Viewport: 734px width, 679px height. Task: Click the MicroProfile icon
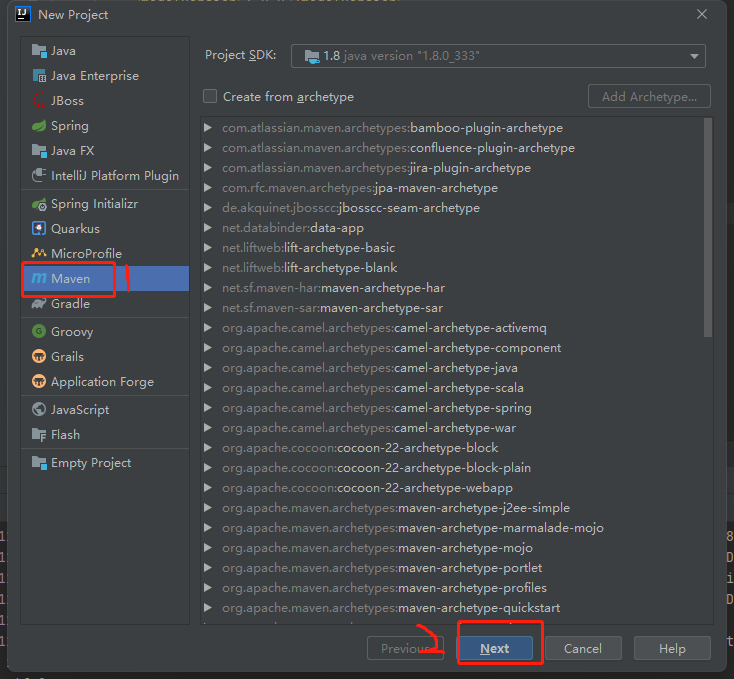(x=39, y=253)
